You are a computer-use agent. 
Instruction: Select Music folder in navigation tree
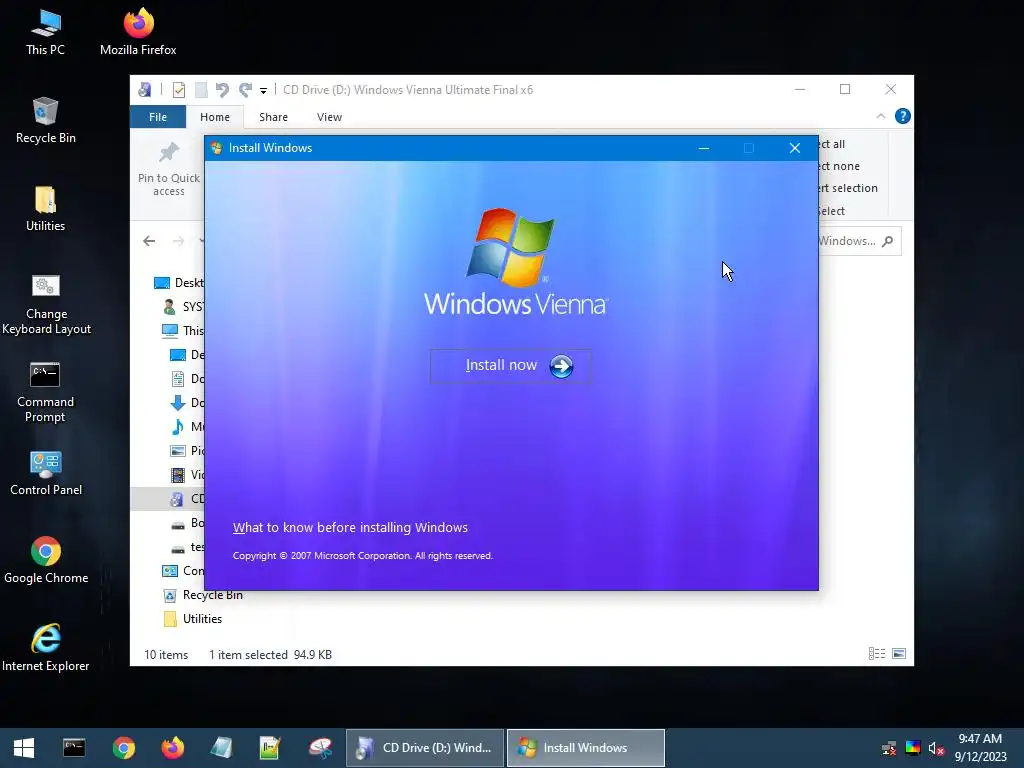click(187, 426)
